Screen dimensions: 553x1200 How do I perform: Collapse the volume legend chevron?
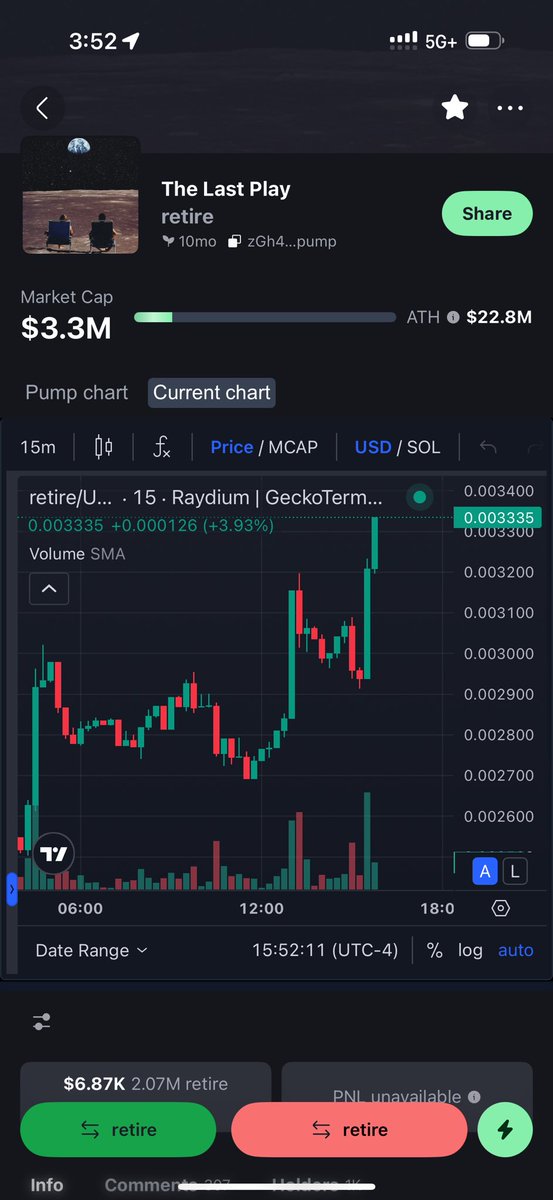(x=49, y=589)
